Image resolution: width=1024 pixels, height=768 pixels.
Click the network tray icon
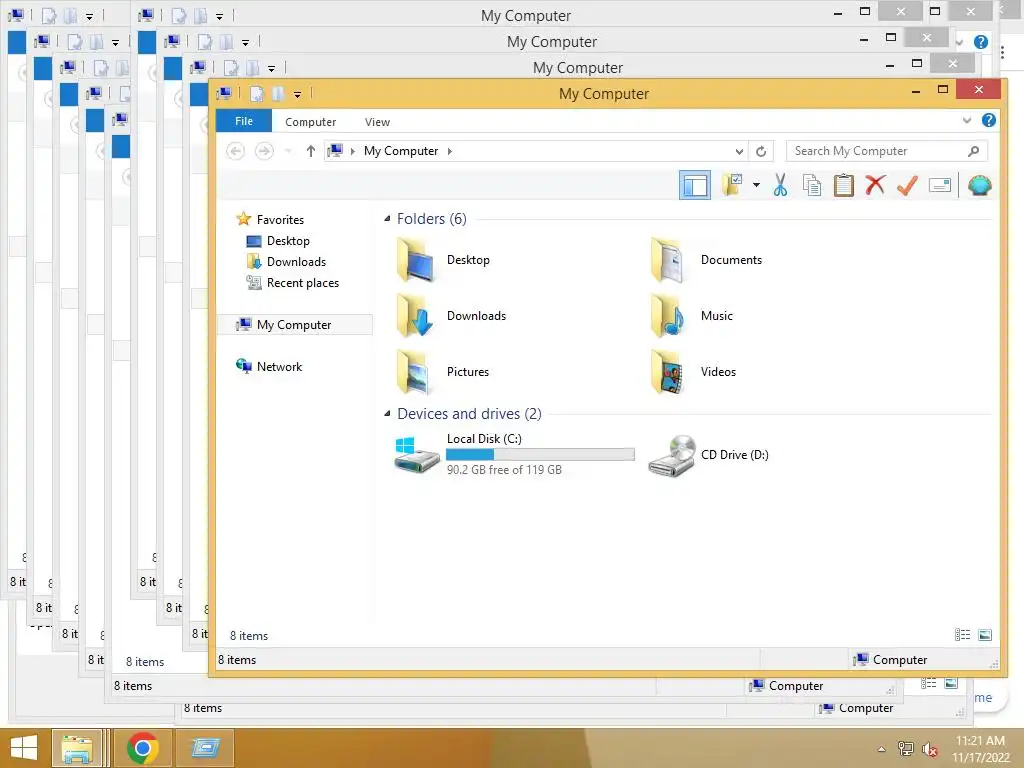[x=905, y=749]
